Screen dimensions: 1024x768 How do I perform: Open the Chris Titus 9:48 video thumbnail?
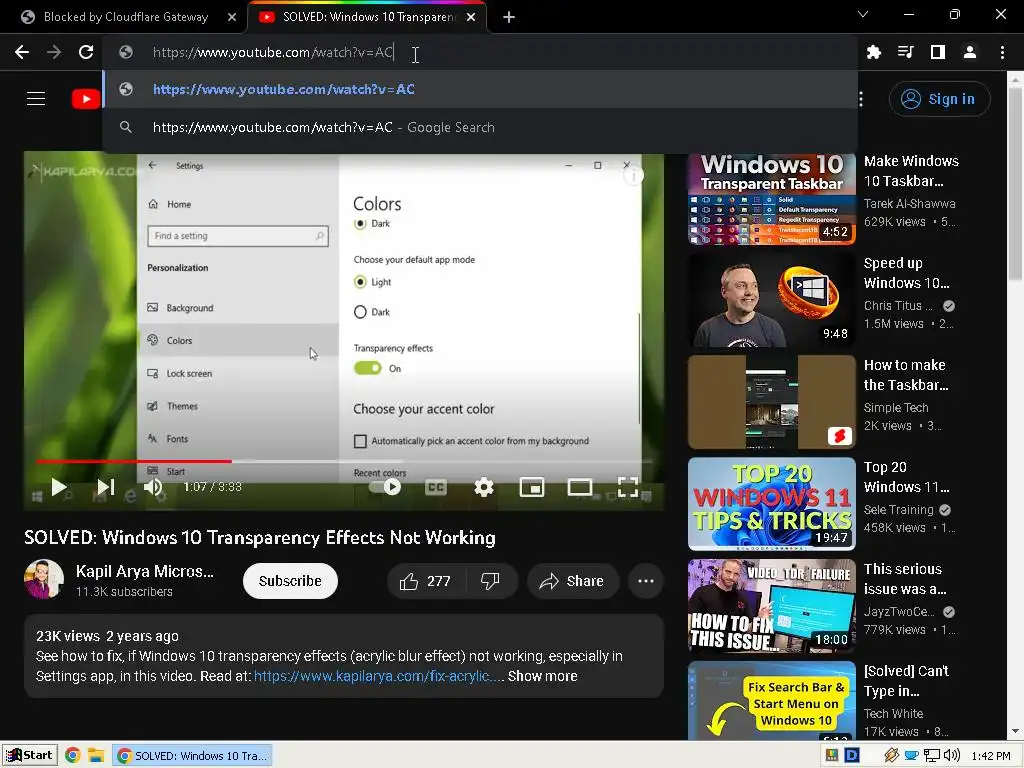click(x=771, y=300)
